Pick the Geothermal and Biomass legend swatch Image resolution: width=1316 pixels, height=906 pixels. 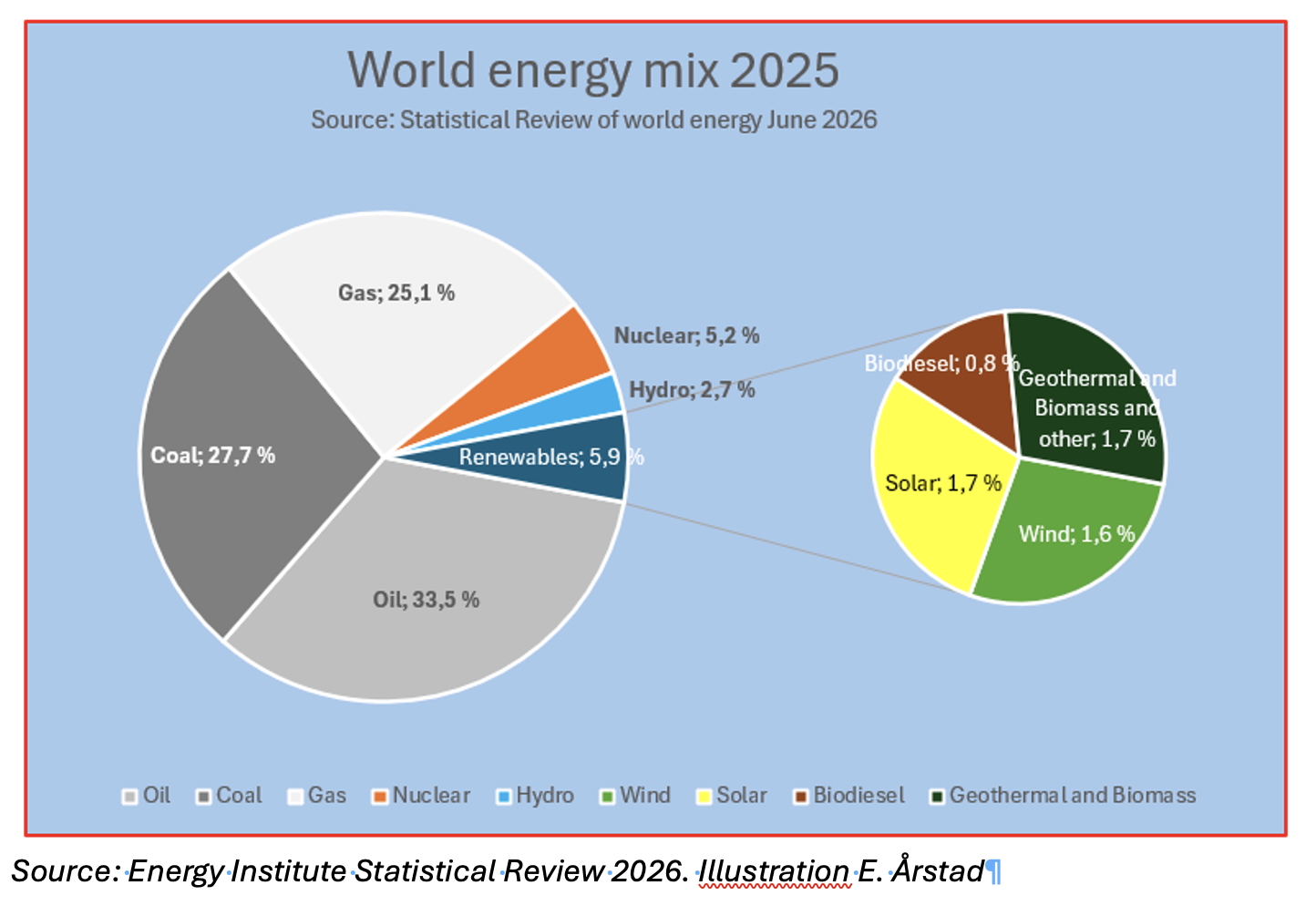coord(936,797)
